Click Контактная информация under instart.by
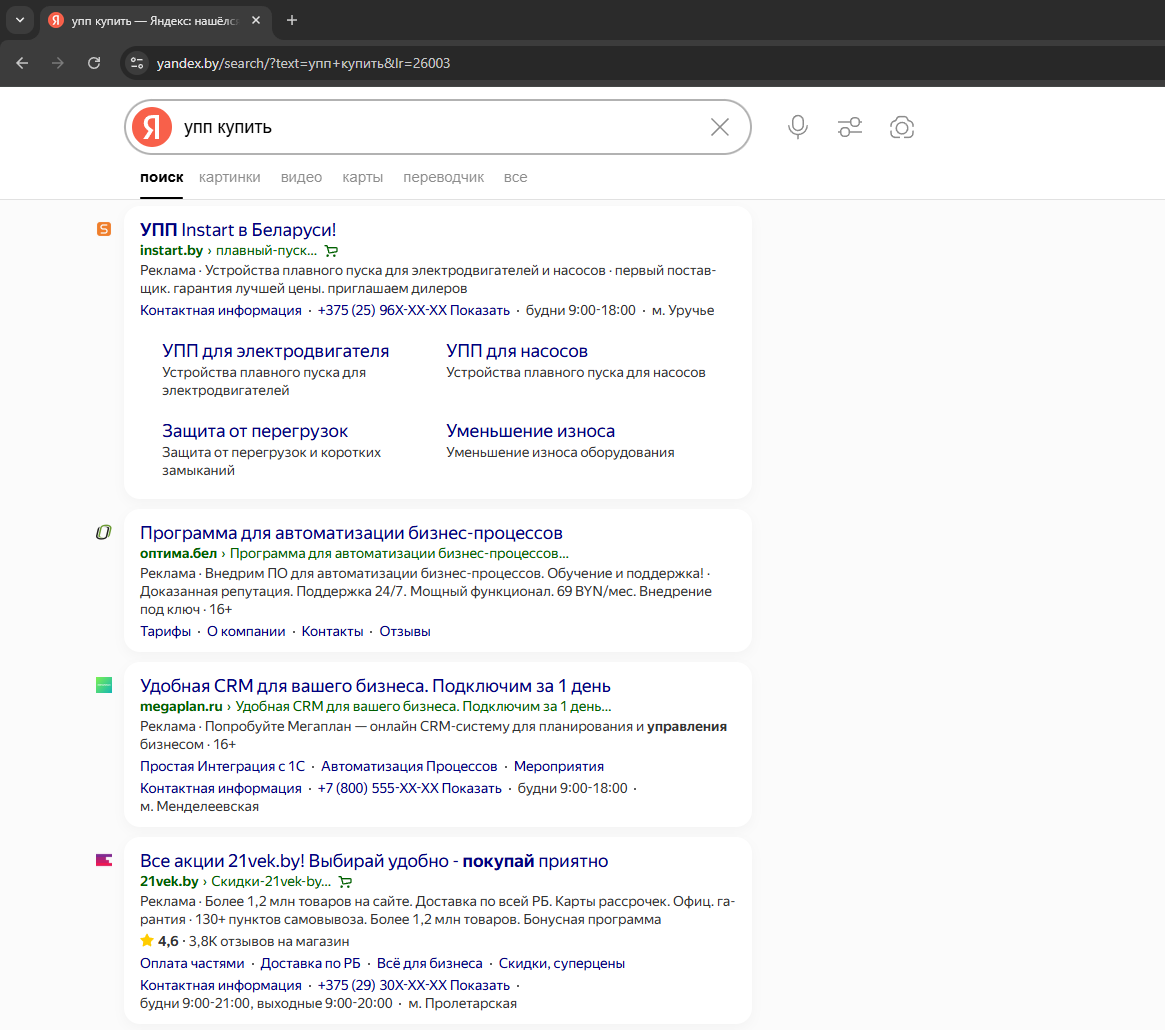Screen dimensions: 1165x1030 (221, 311)
